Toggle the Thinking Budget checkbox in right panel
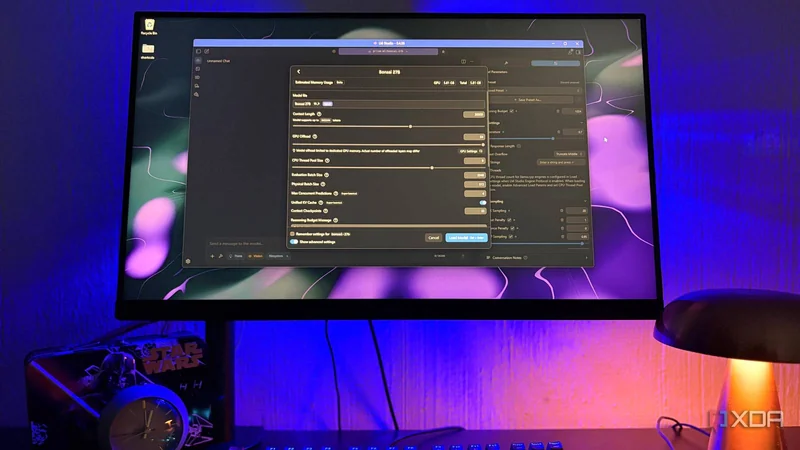Image resolution: width=800 pixels, height=450 pixels. coord(512,111)
